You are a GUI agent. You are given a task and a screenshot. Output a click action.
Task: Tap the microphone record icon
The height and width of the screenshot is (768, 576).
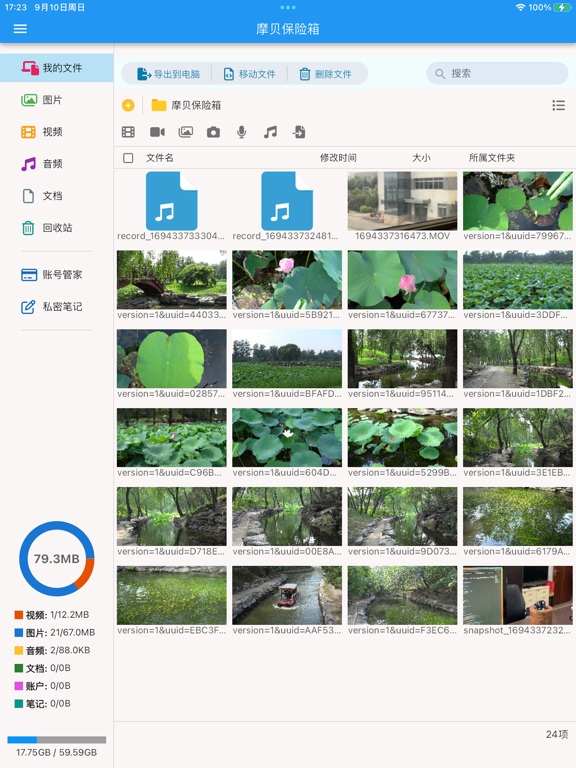[241, 132]
